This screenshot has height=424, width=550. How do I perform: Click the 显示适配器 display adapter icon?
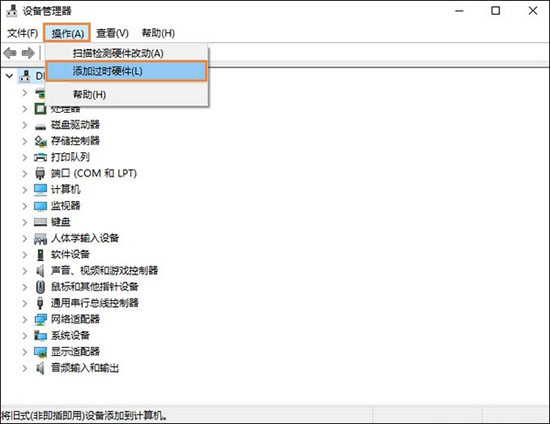pyautogui.click(x=40, y=352)
